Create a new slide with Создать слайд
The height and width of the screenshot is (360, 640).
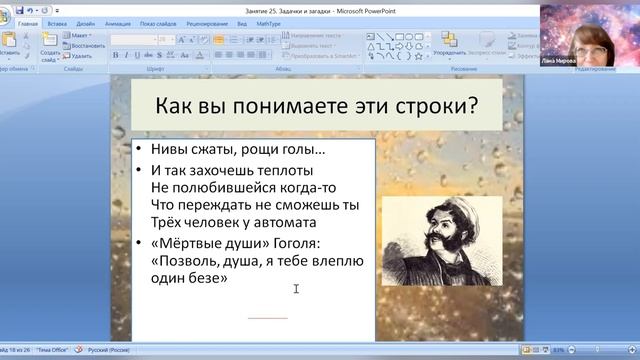click(49, 47)
